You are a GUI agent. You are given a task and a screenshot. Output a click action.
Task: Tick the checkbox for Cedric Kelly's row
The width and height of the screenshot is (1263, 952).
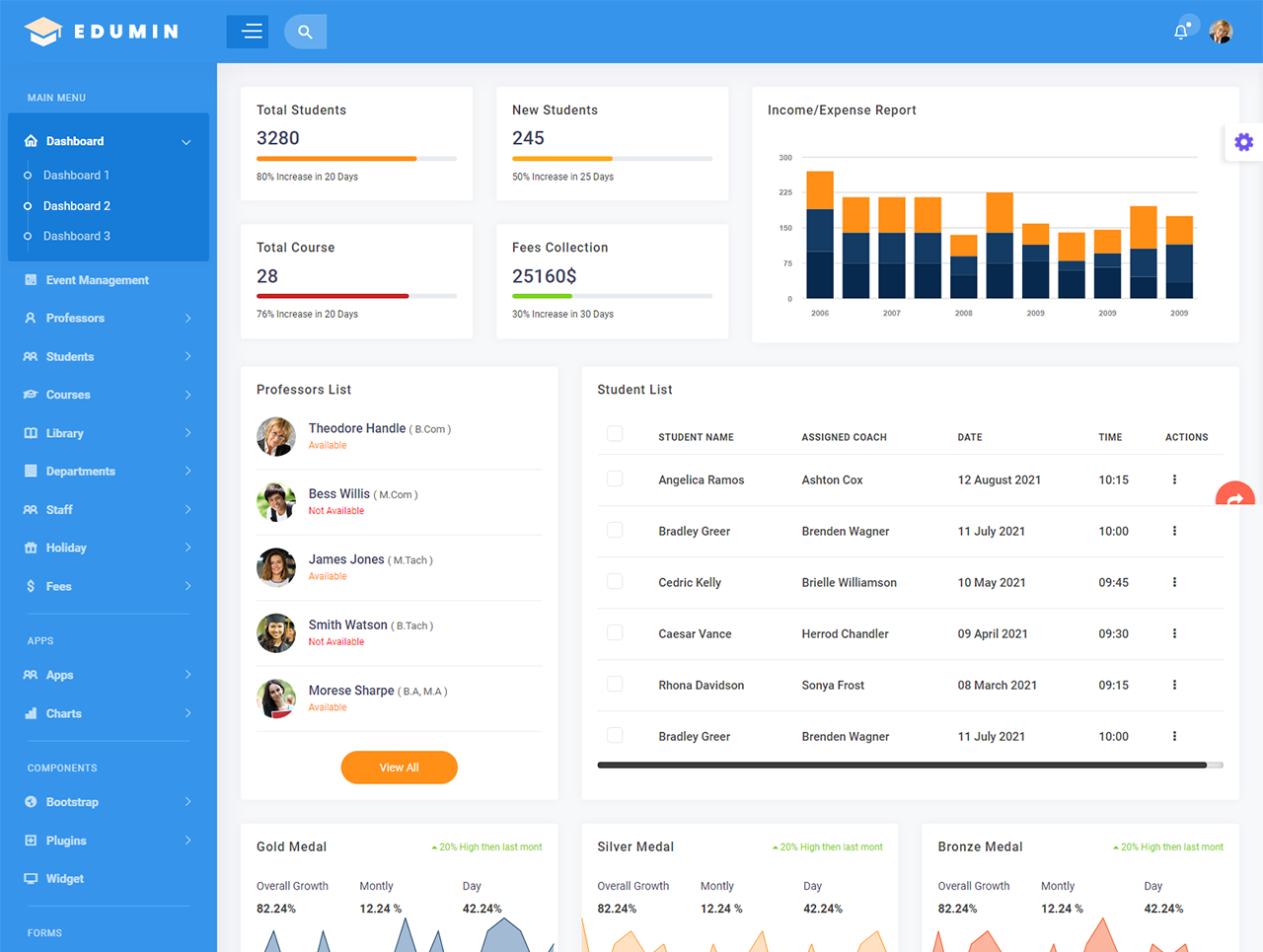(615, 582)
